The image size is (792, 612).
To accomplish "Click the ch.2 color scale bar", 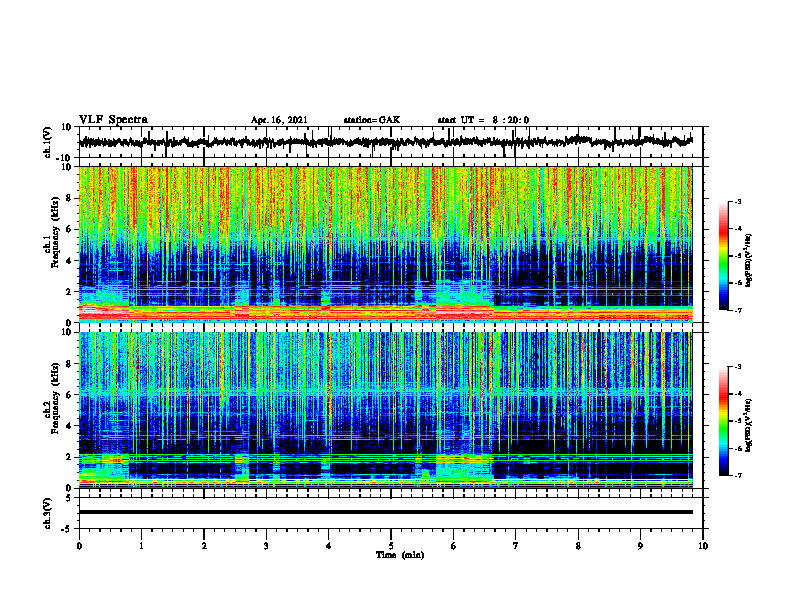I will coord(723,421).
